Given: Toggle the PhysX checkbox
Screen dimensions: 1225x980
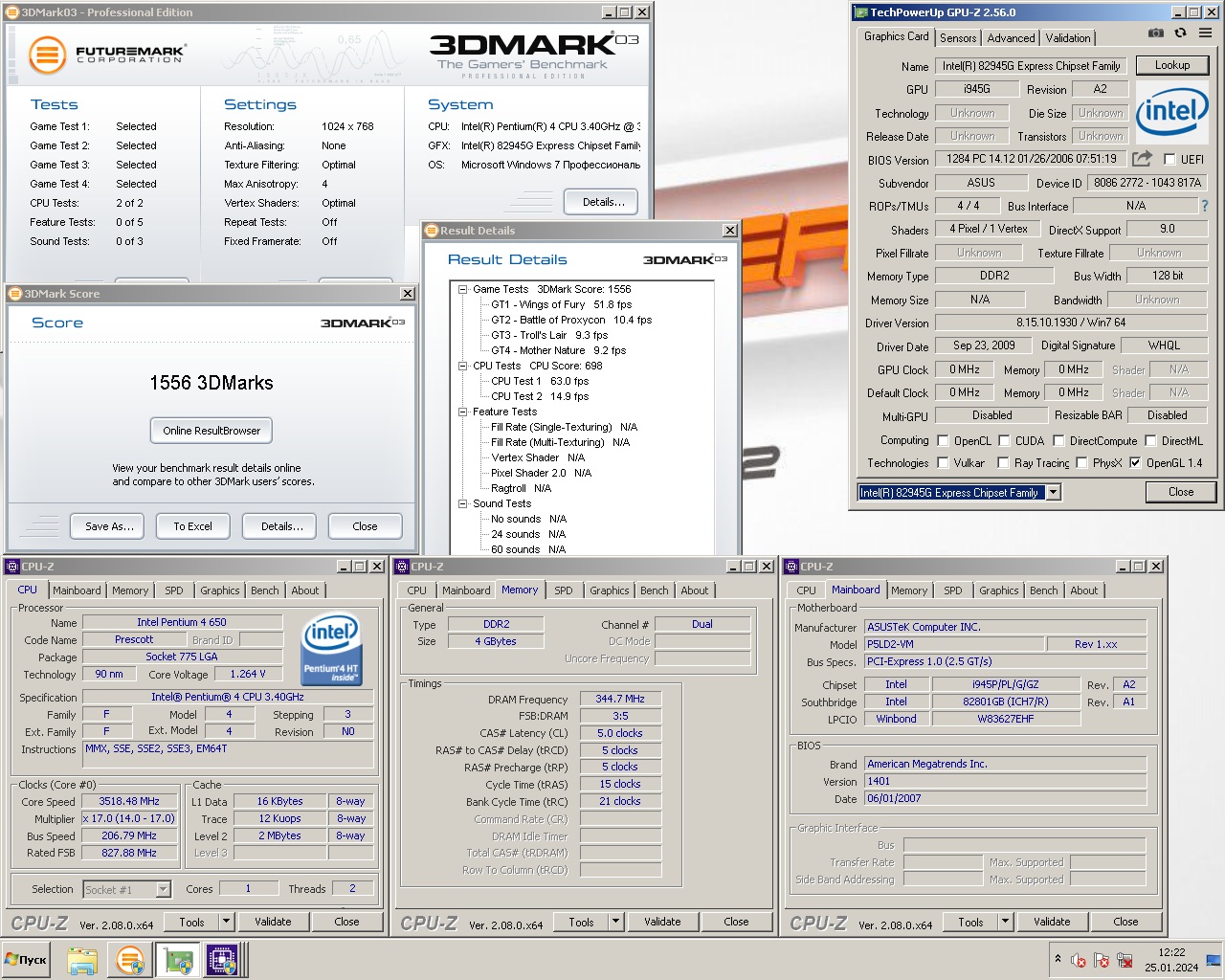Looking at the screenshot, I should click(1081, 463).
